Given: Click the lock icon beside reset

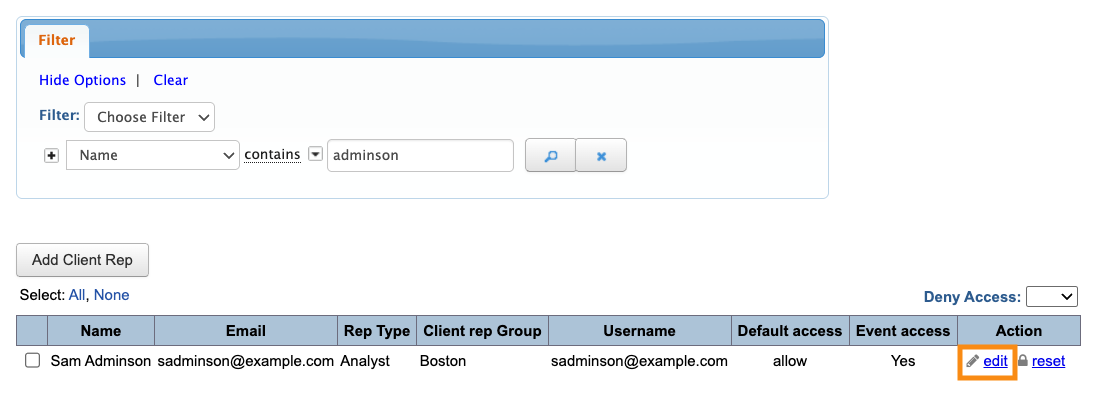Looking at the screenshot, I should (x=1023, y=361).
